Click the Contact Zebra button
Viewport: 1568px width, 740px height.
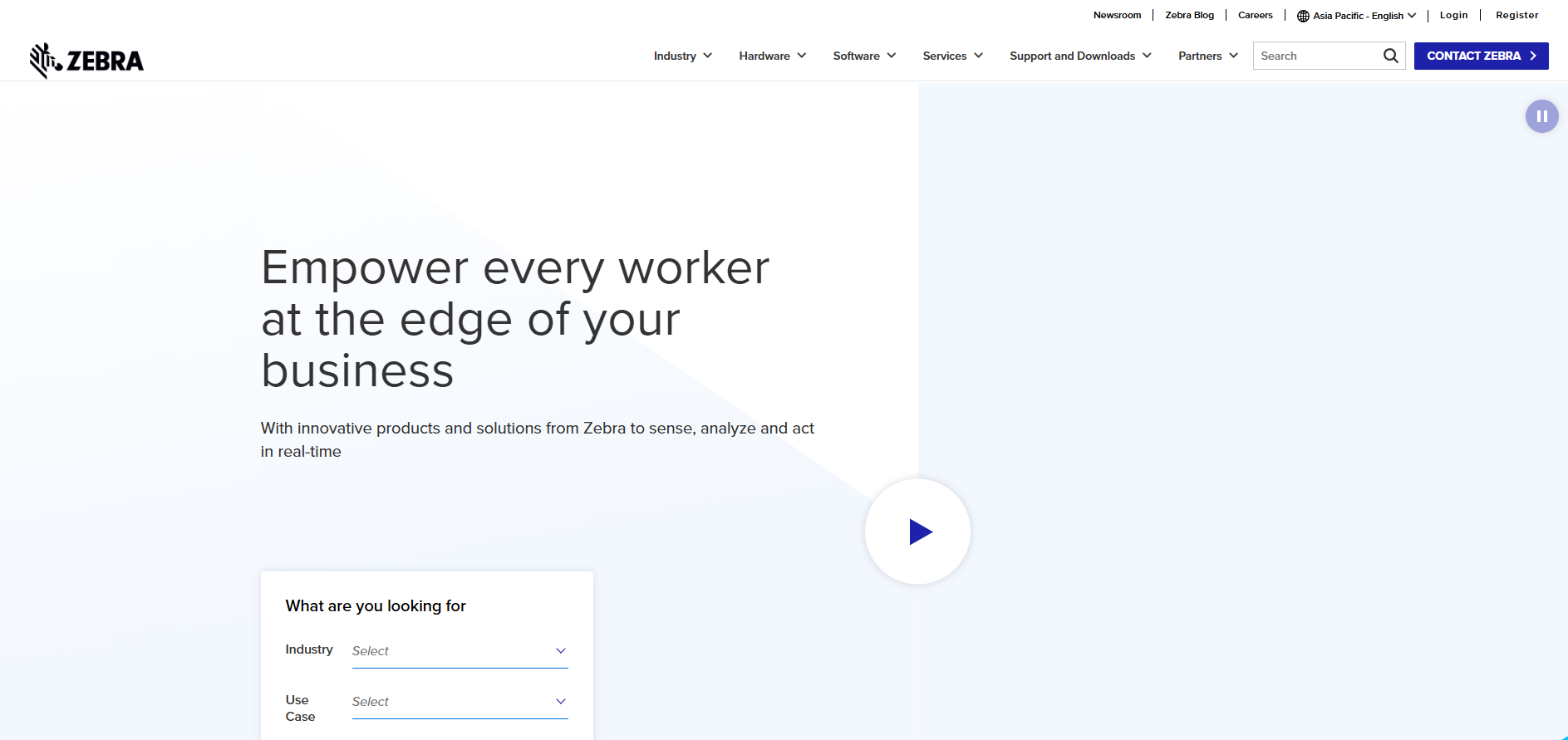point(1481,56)
